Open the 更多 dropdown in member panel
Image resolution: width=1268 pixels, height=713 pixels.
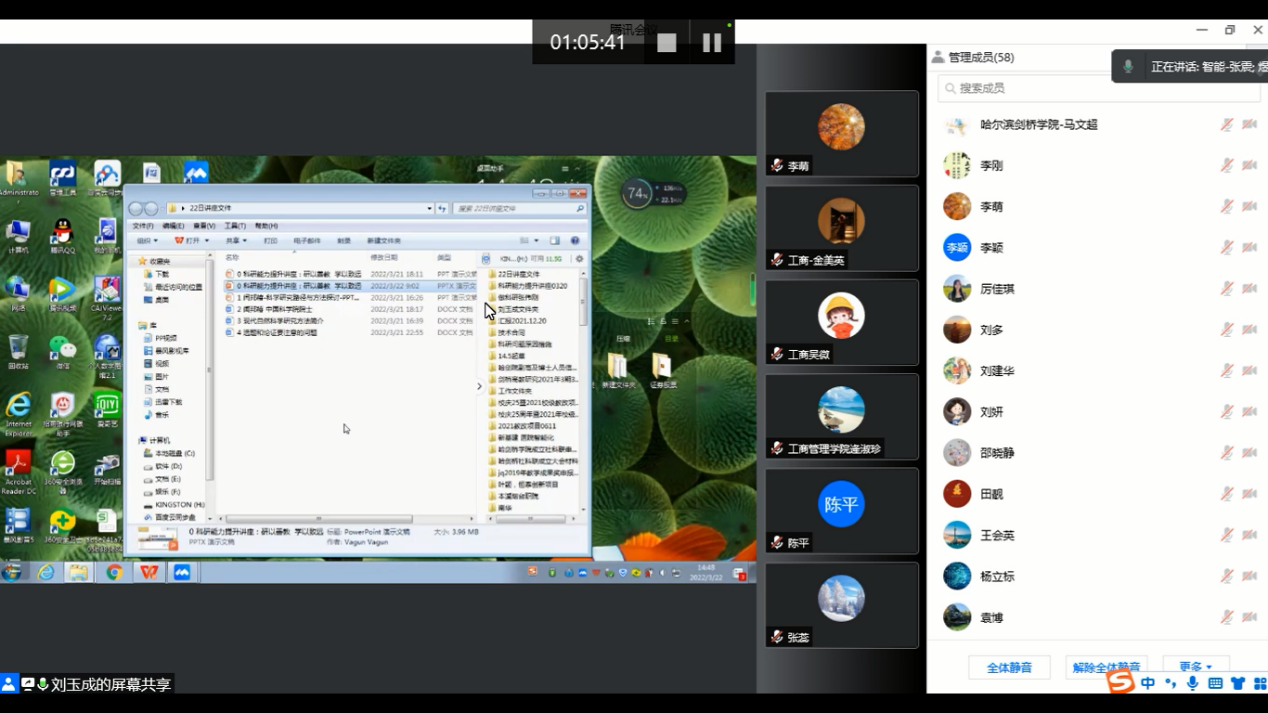coord(1196,667)
